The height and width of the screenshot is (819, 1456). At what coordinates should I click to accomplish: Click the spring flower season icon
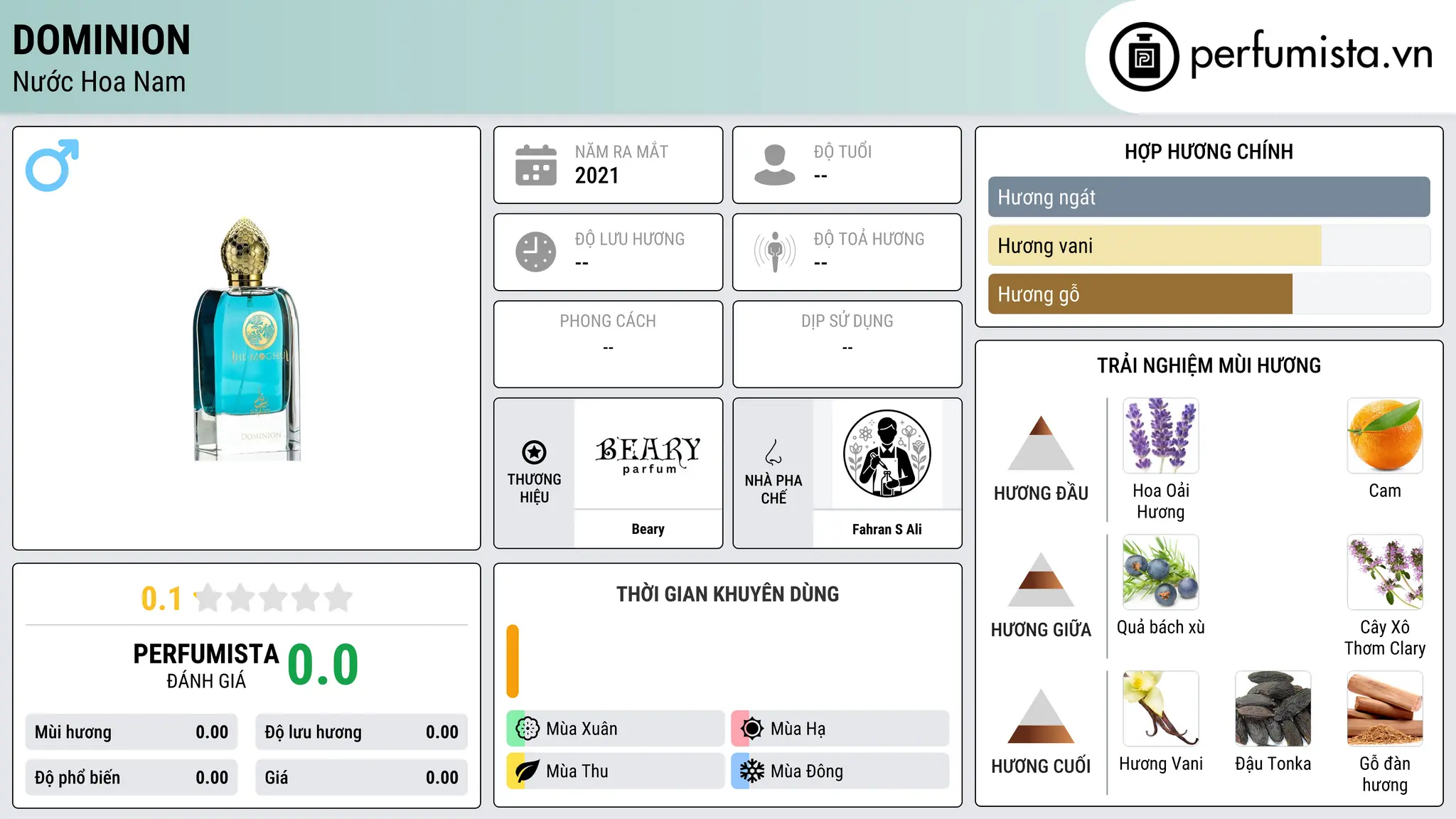(x=528, y=729)
